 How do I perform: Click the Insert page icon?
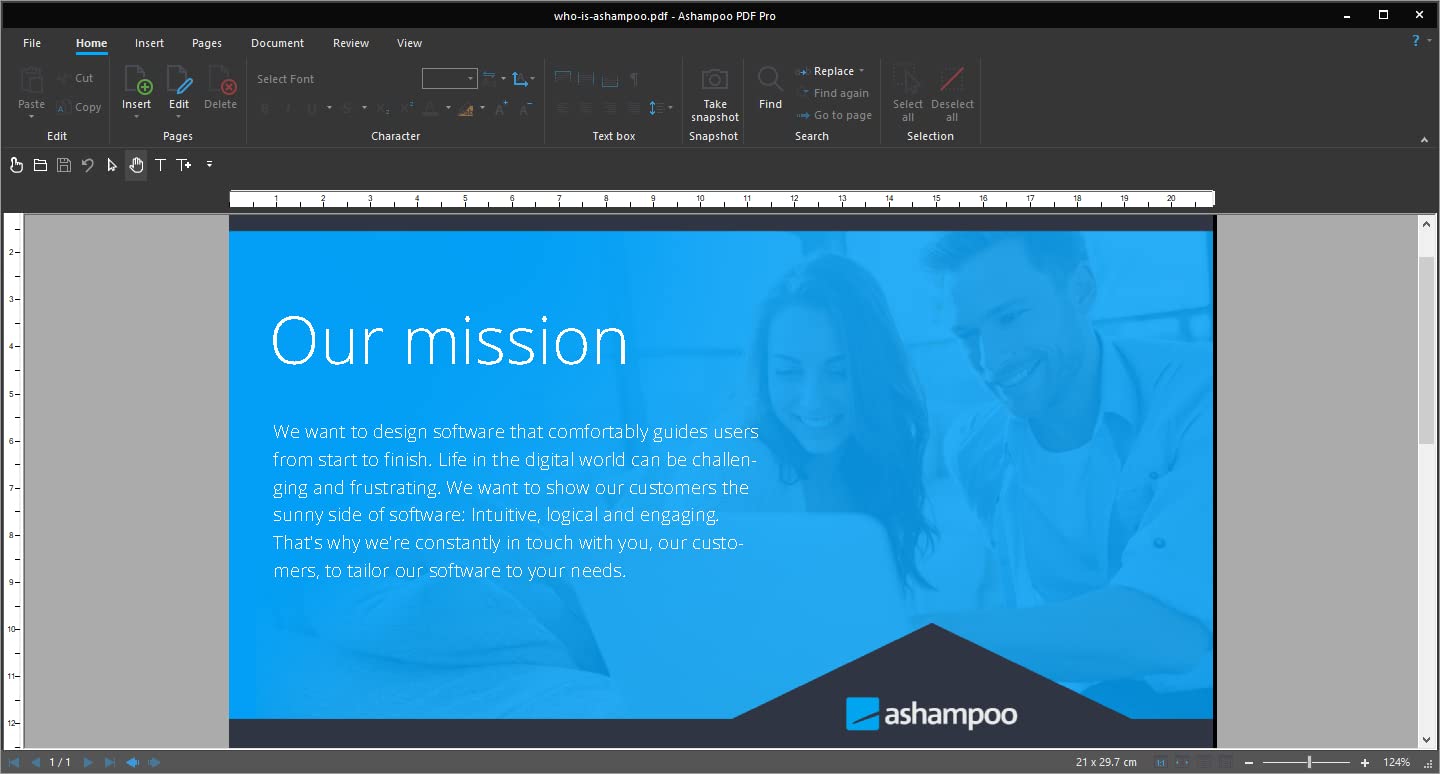[137, 79]
